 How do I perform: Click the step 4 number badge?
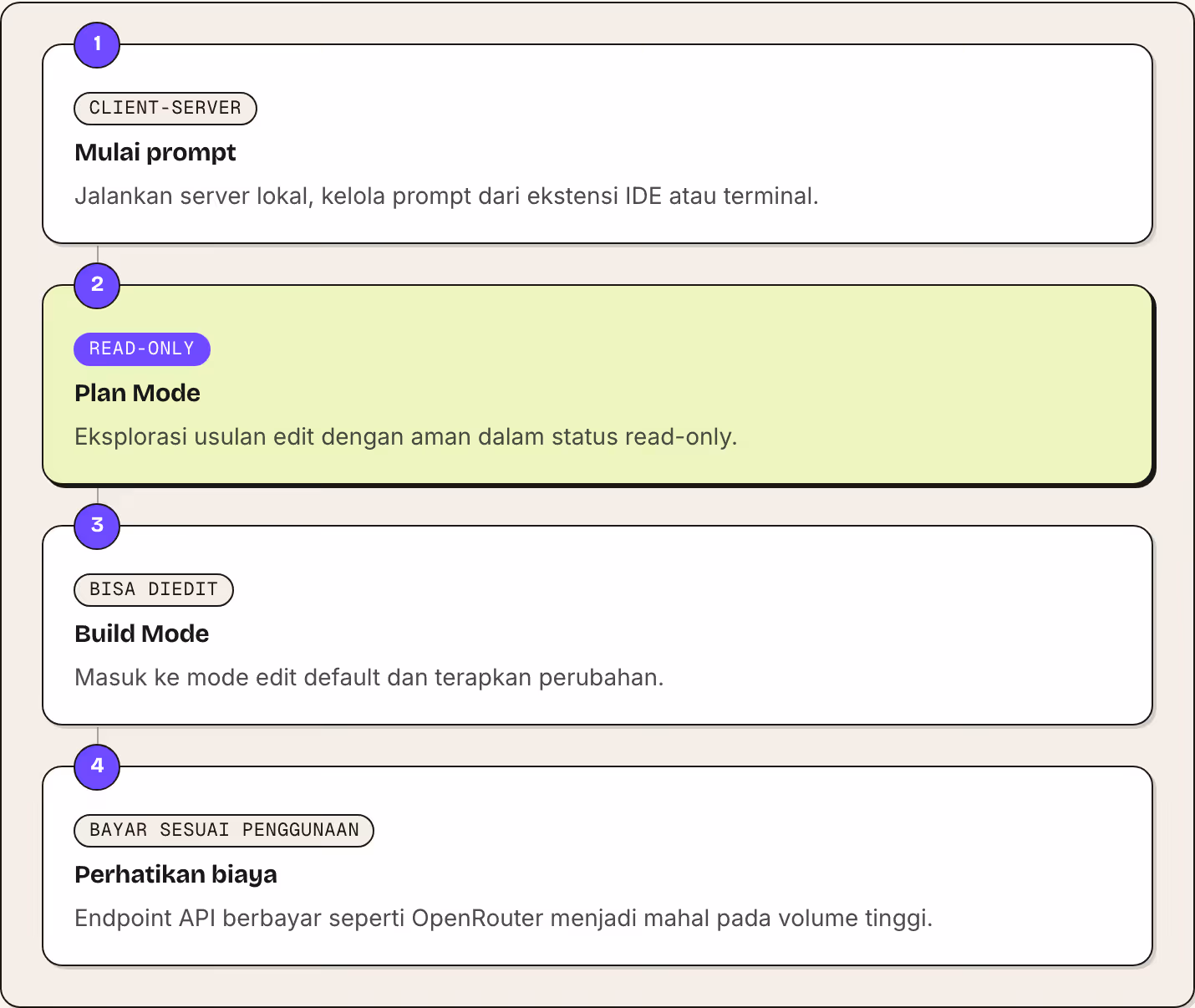97,766
